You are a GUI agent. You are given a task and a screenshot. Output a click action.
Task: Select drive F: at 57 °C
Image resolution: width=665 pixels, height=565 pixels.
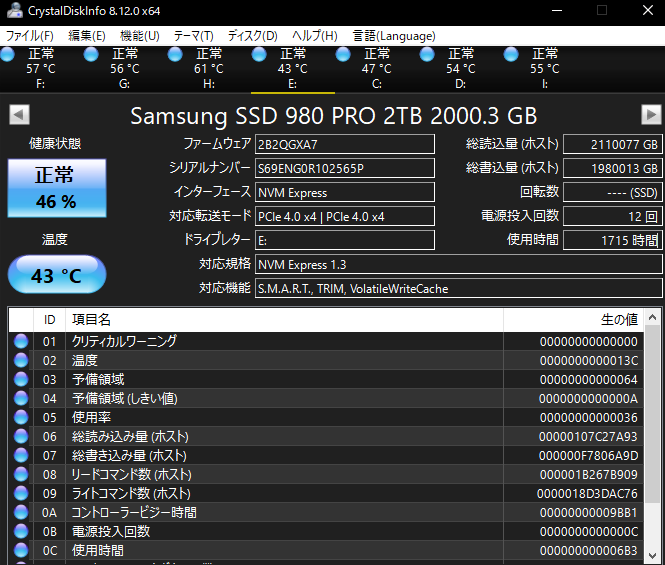click(x=41, y=69)
